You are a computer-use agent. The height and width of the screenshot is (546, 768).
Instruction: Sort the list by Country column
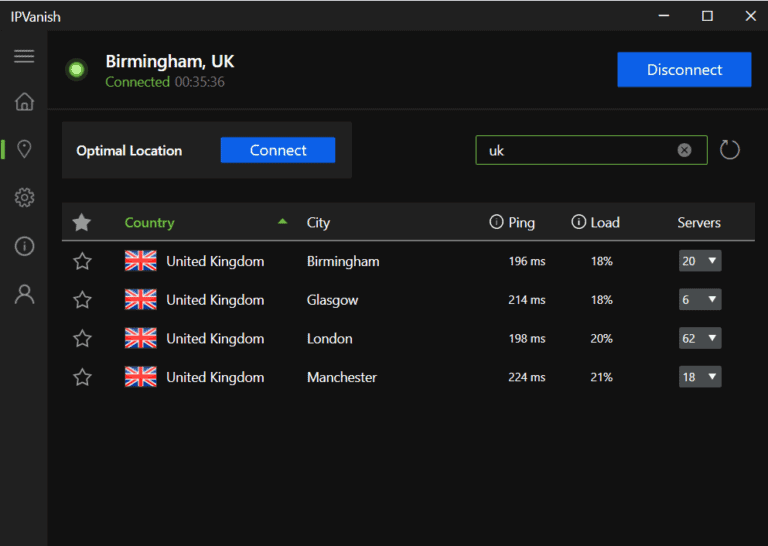(149, 223)
